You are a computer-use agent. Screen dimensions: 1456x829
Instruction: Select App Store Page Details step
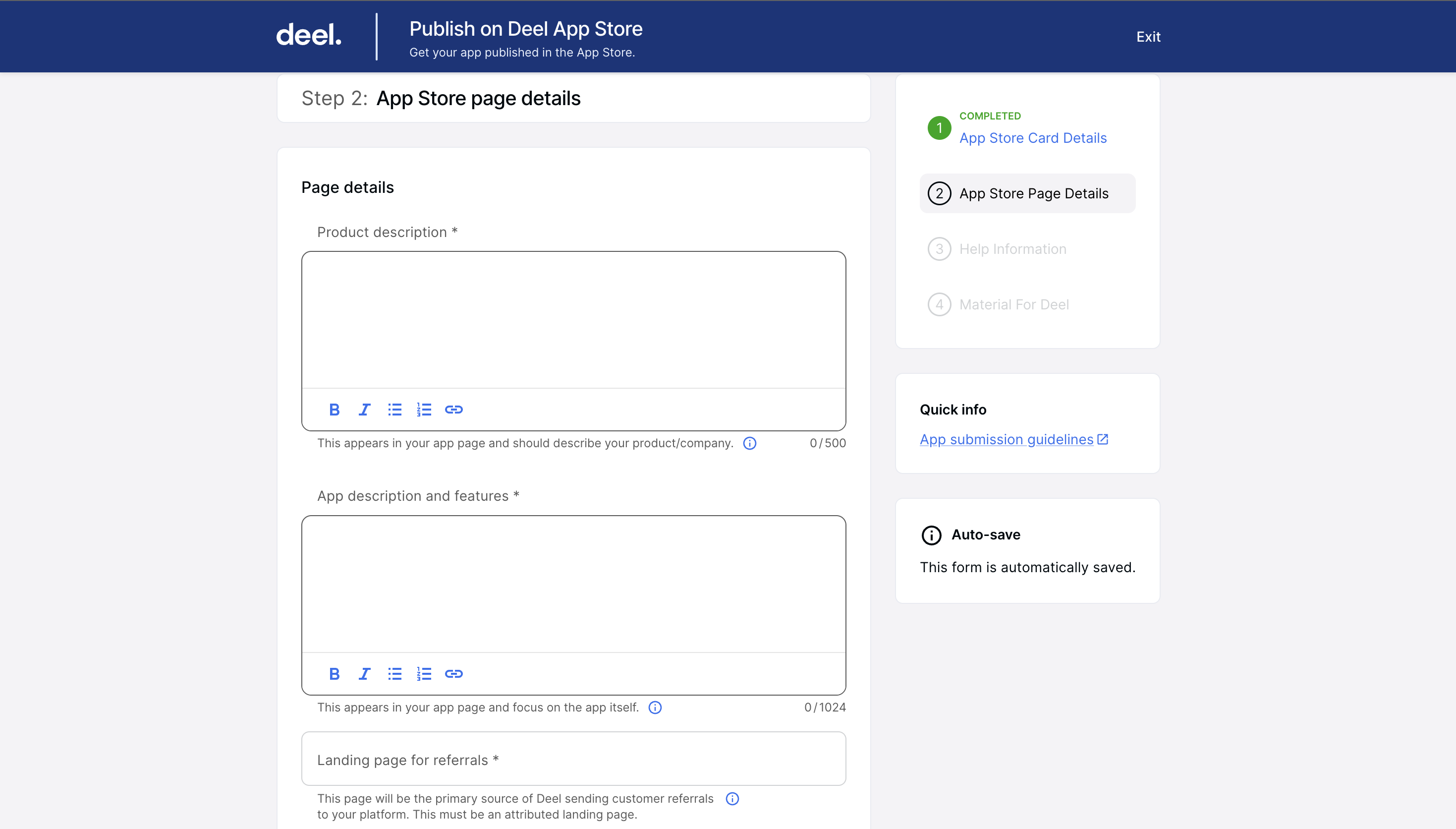click(x=1027, y=193)
